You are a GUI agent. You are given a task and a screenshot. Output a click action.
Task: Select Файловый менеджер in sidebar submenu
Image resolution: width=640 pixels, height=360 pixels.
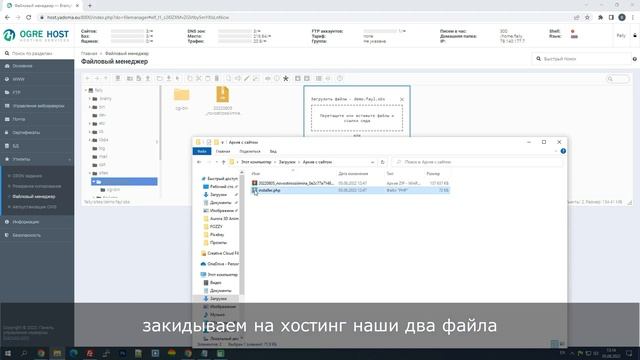tap(34, 196)
